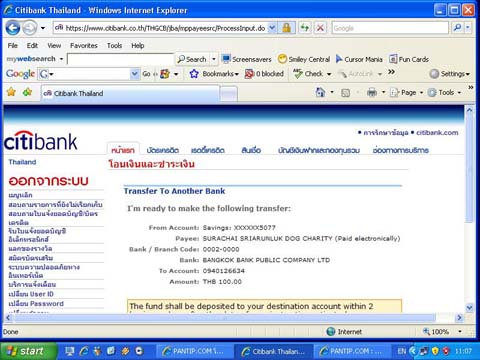Open the Tools menu in menu bar
This screenshot has height=360, width=480.
(x=114, y=45)
